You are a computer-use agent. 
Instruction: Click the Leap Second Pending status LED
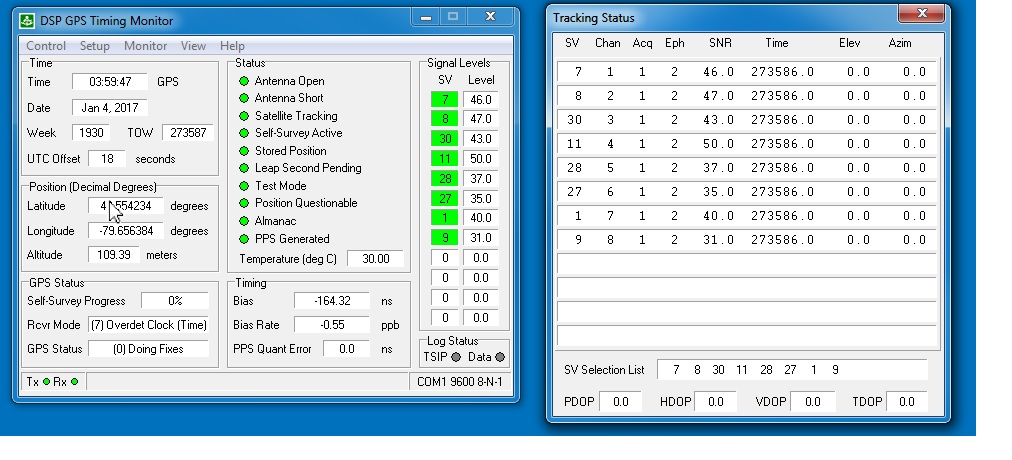[244, 168]
